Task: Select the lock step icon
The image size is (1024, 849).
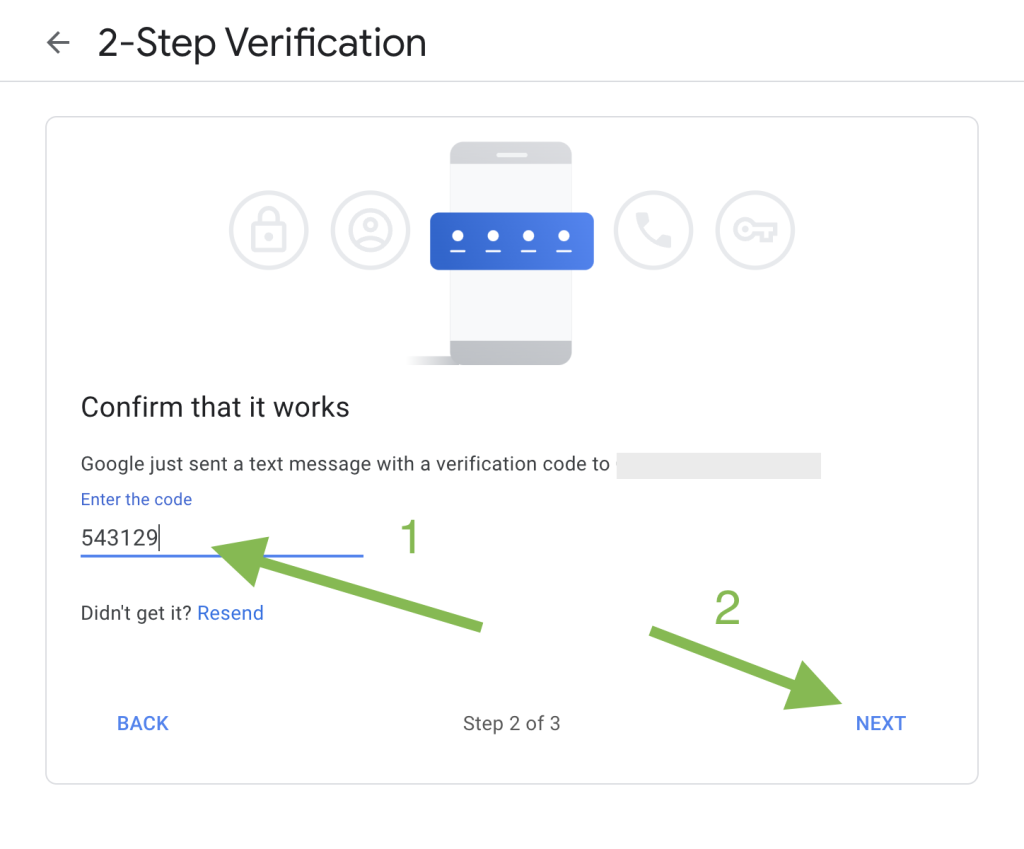Action: (268, 230)
